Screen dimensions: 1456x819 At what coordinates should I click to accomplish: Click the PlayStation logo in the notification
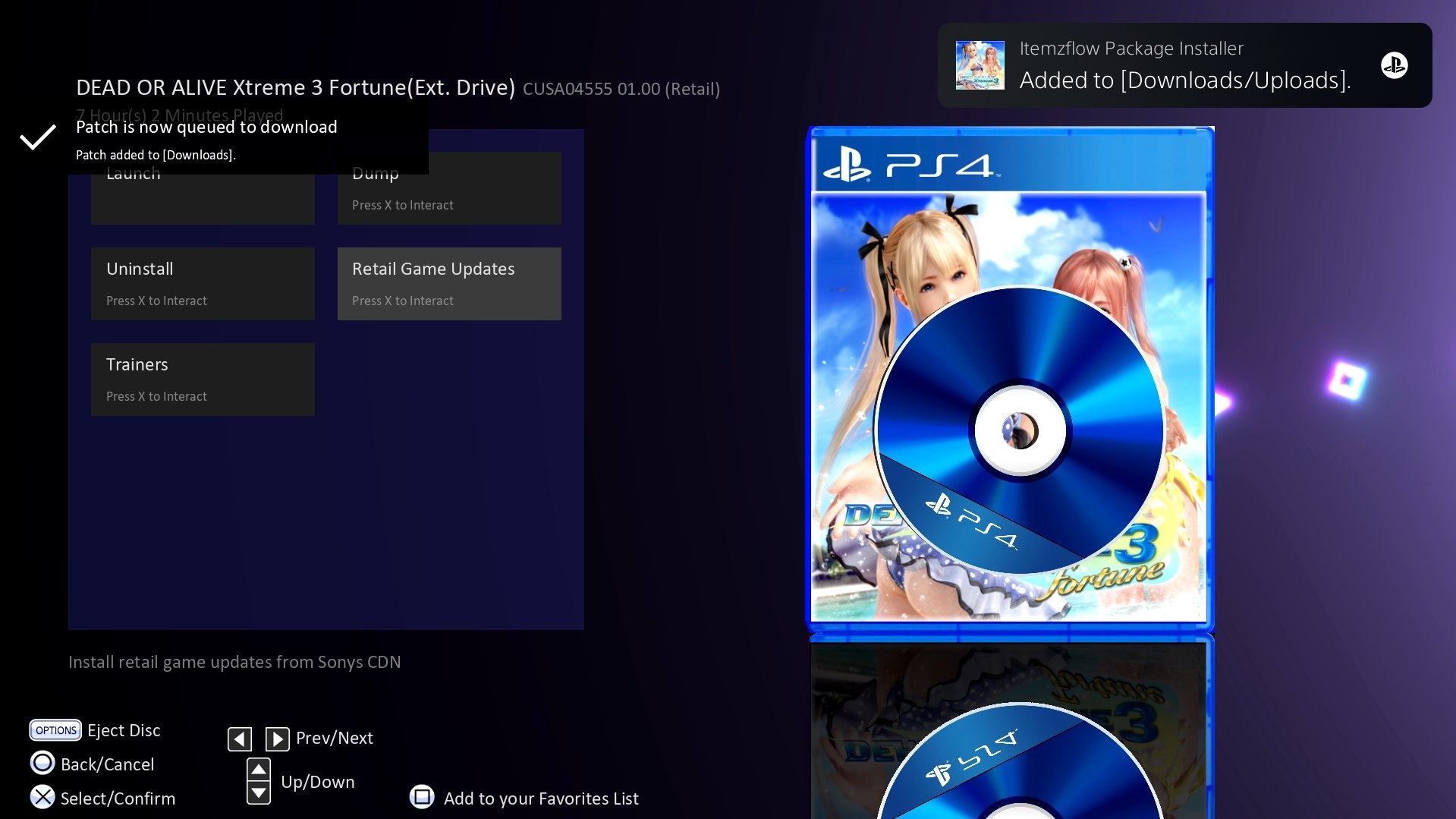tap(1394, 65)
